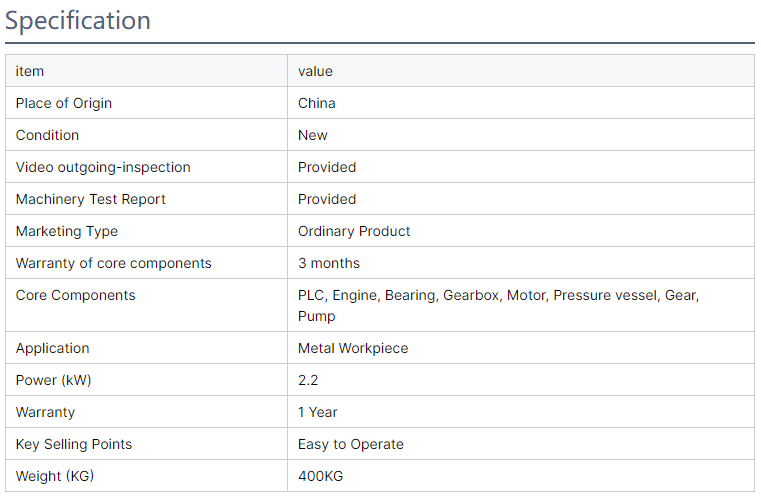
Task: Click the Machinery Test Report label
Action: [x=91, y=199]
